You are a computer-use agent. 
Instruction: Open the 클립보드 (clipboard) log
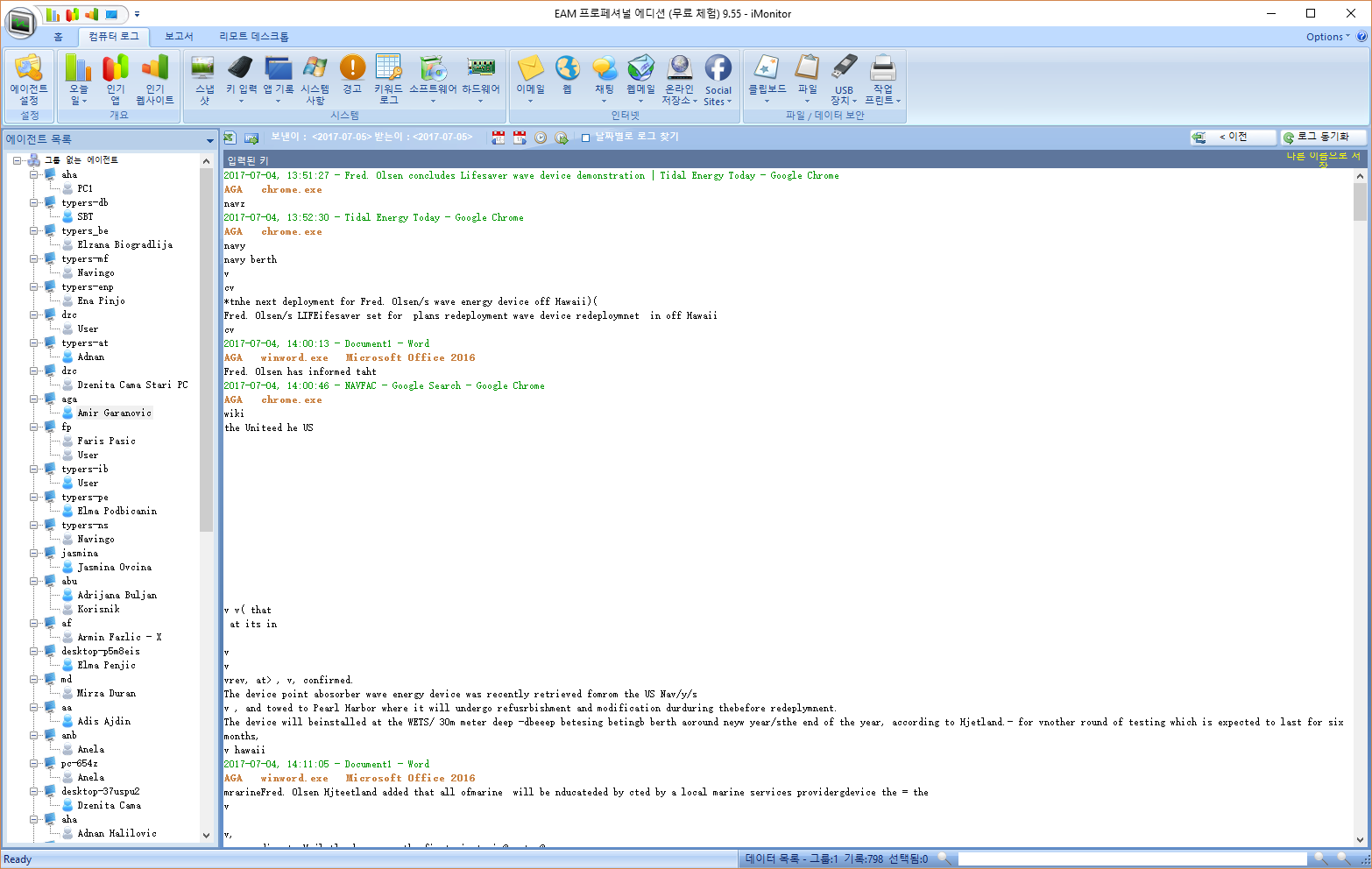point(767,81)
